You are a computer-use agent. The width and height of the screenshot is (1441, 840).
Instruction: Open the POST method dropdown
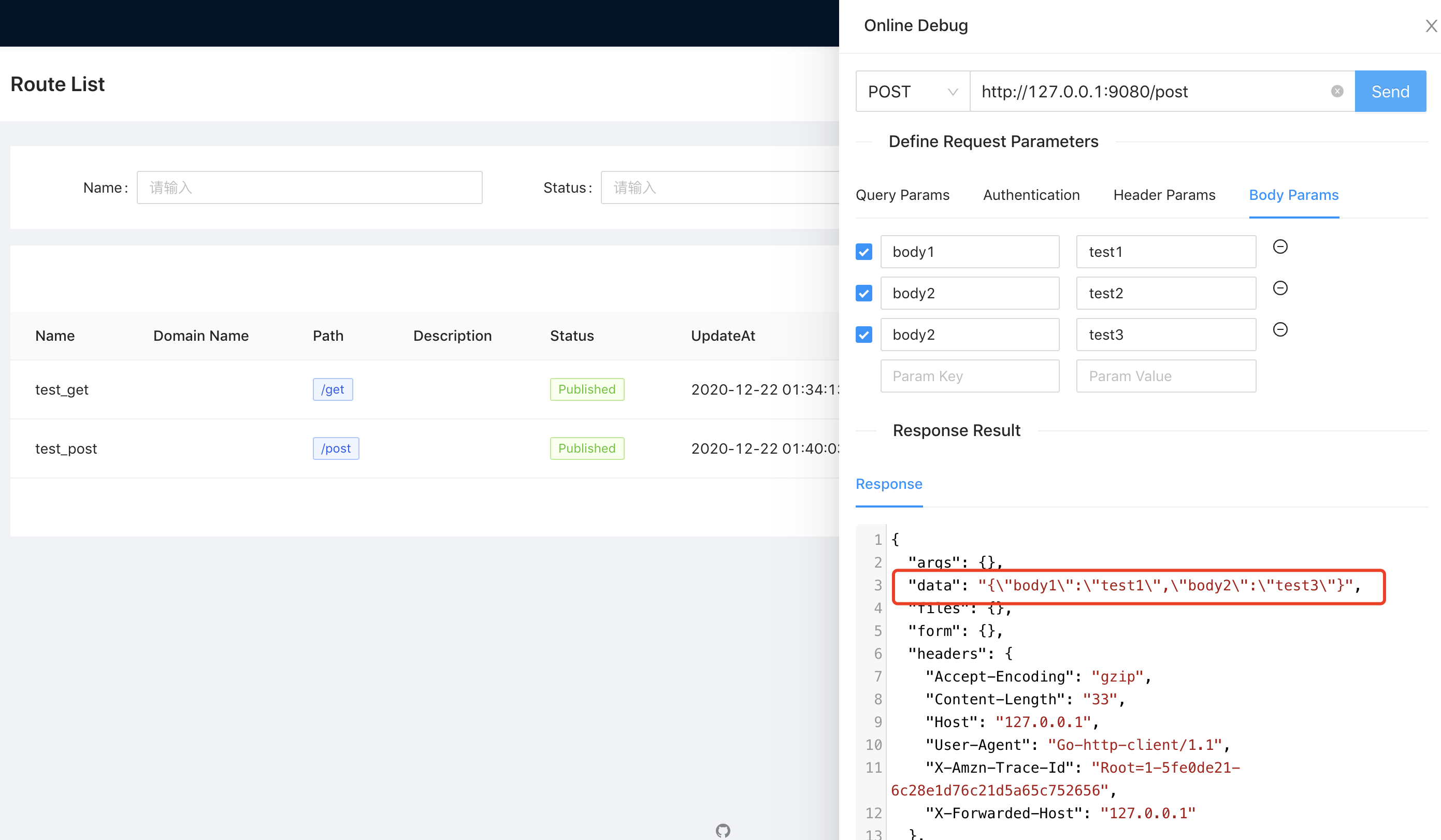[912, 92]
